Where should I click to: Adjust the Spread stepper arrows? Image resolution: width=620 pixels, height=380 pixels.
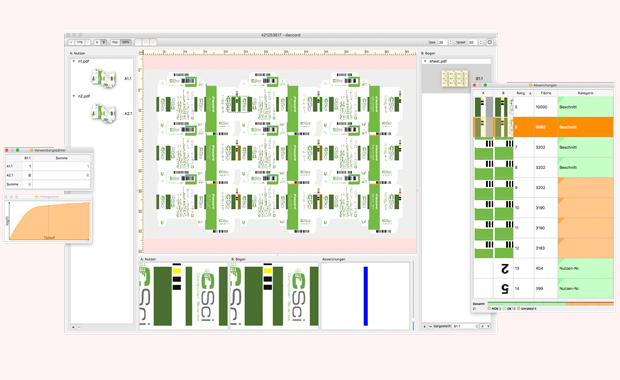(480, 42)
